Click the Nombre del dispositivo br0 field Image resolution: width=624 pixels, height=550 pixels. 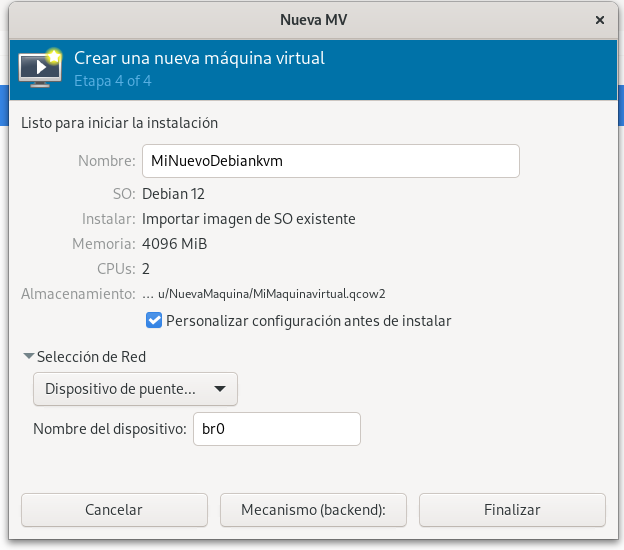click(277, 429)
